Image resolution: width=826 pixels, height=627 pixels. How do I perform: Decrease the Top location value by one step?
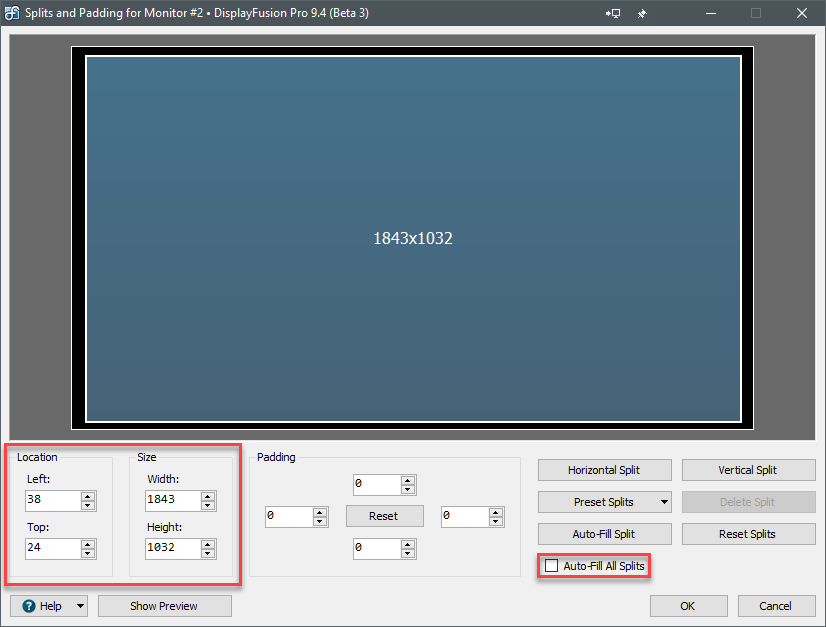(88, 553)
